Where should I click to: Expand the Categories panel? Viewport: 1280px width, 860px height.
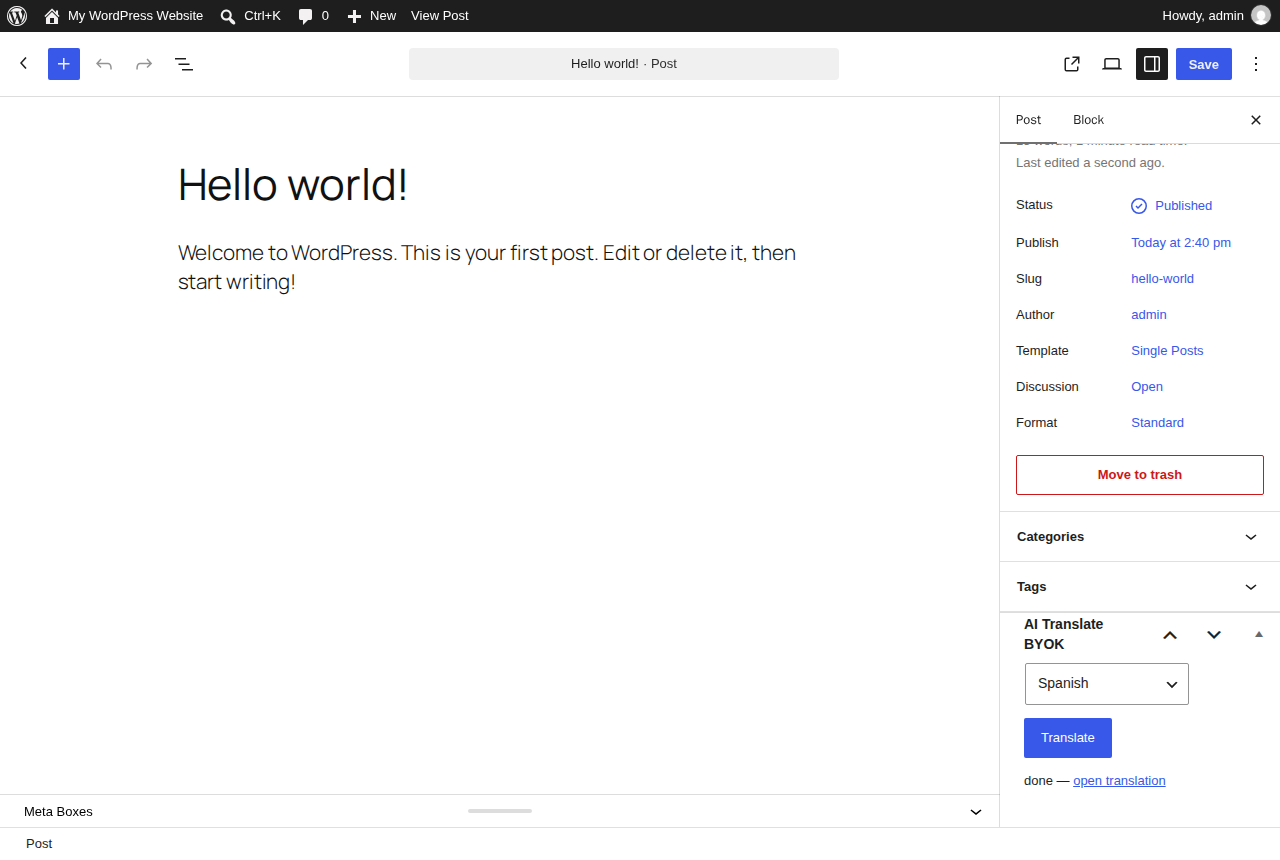(x=1140, y=537)
